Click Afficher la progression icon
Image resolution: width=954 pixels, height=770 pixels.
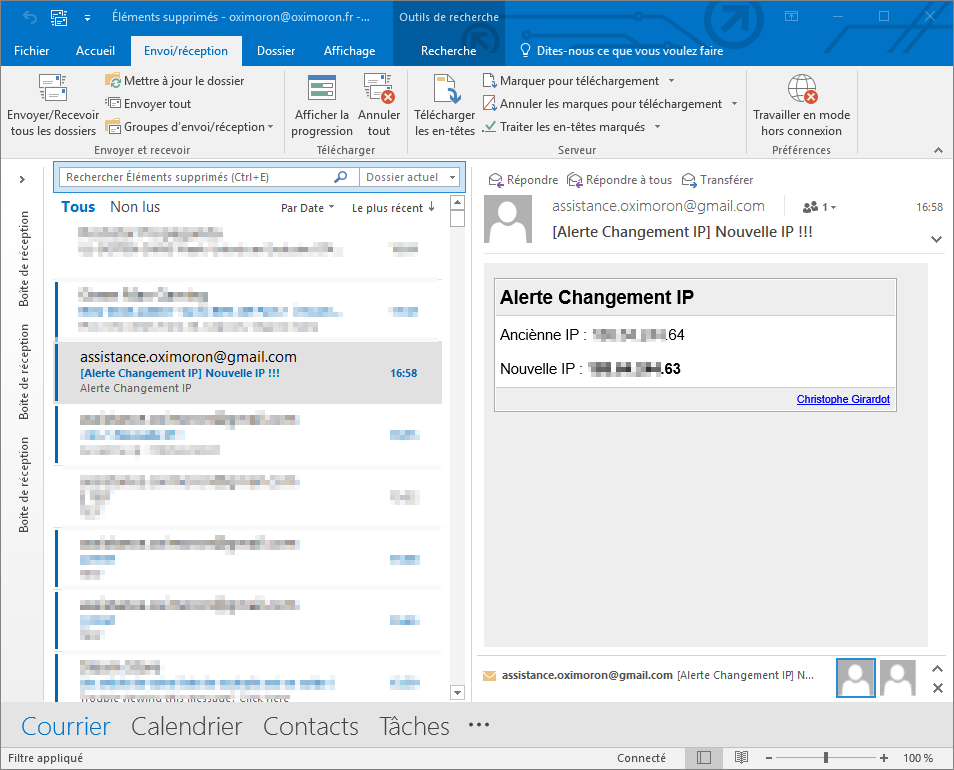click(322, 88)
